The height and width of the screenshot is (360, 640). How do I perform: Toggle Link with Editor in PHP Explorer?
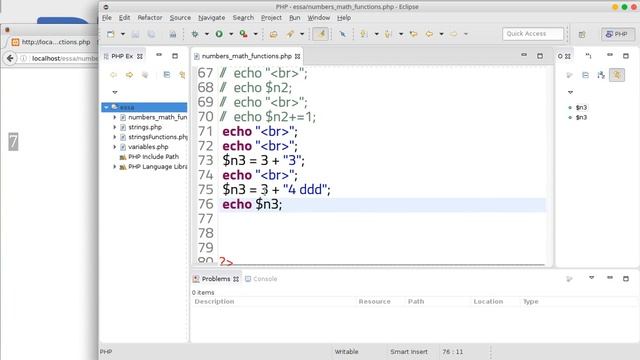182,75
